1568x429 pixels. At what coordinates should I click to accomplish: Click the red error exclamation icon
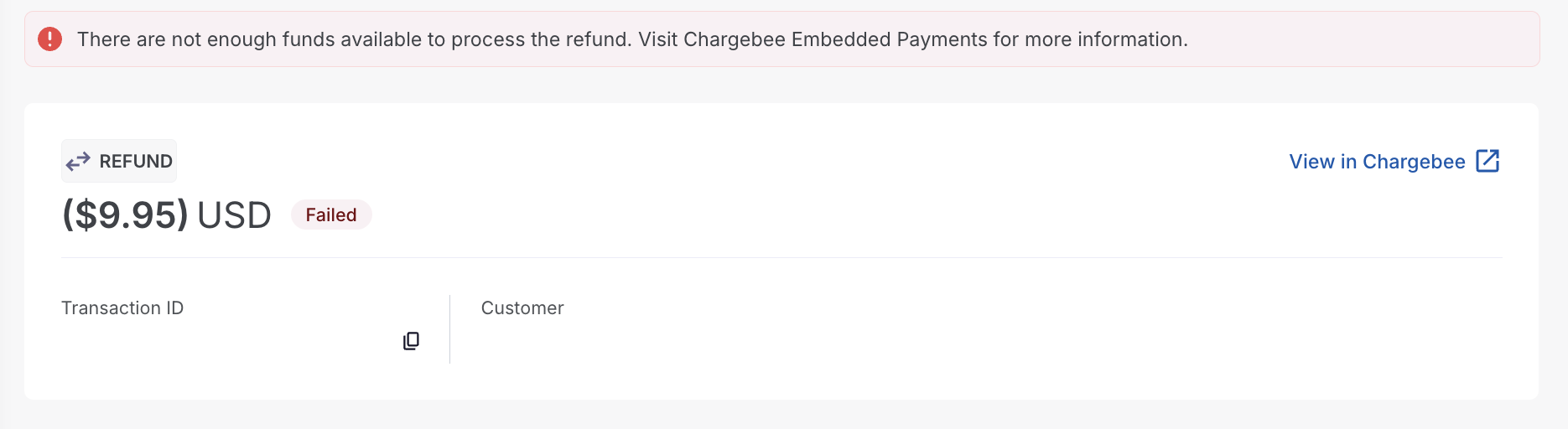pos(50,39)
